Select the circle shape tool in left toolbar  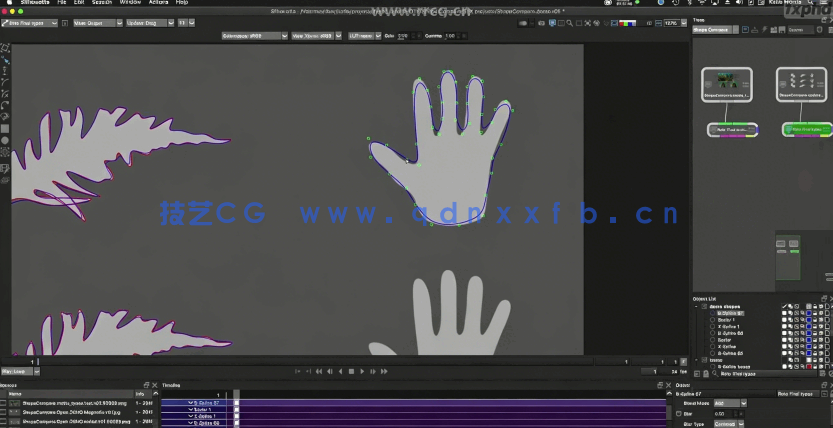point(5,139)
